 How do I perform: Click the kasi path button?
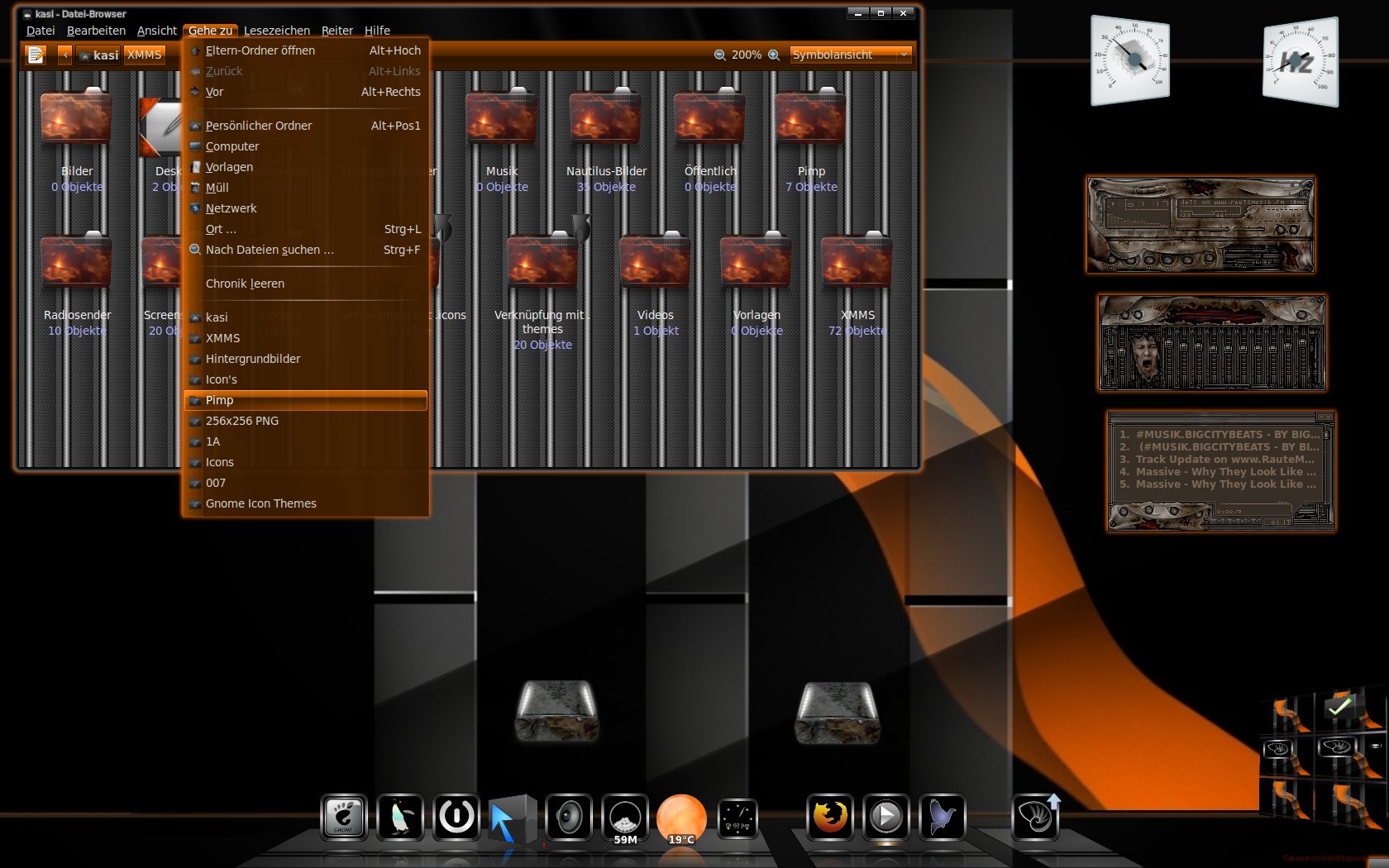pyautogui.click(x=99, y=55)
